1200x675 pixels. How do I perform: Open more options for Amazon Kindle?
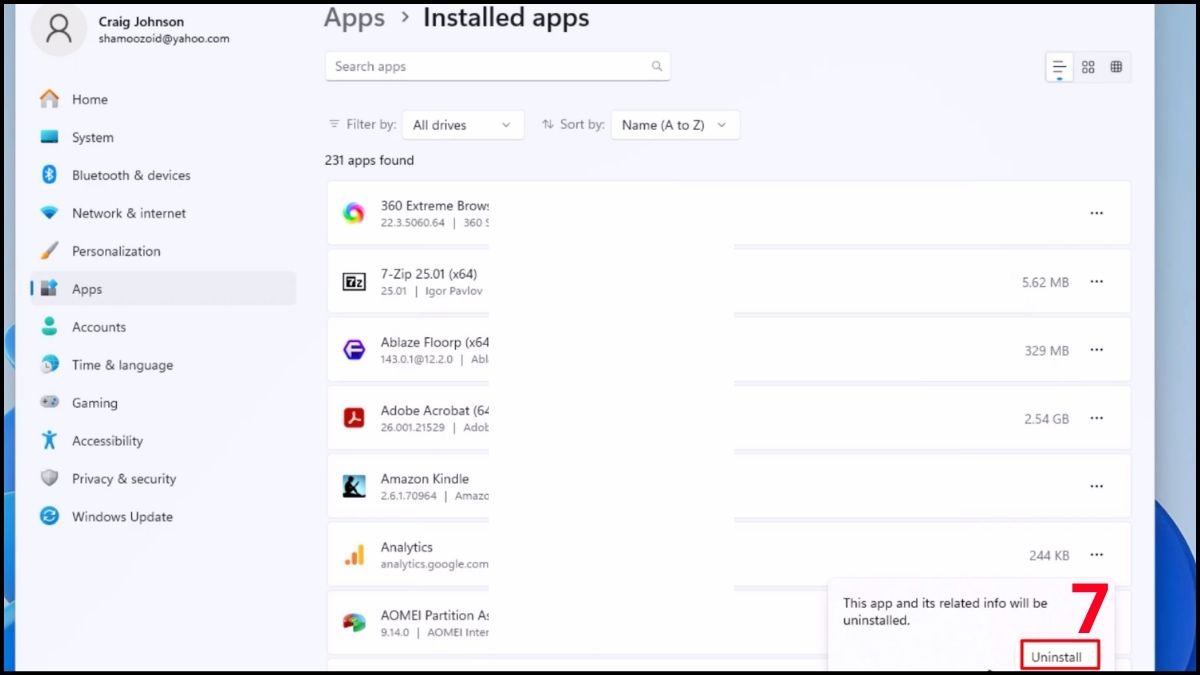point(1097,486)
